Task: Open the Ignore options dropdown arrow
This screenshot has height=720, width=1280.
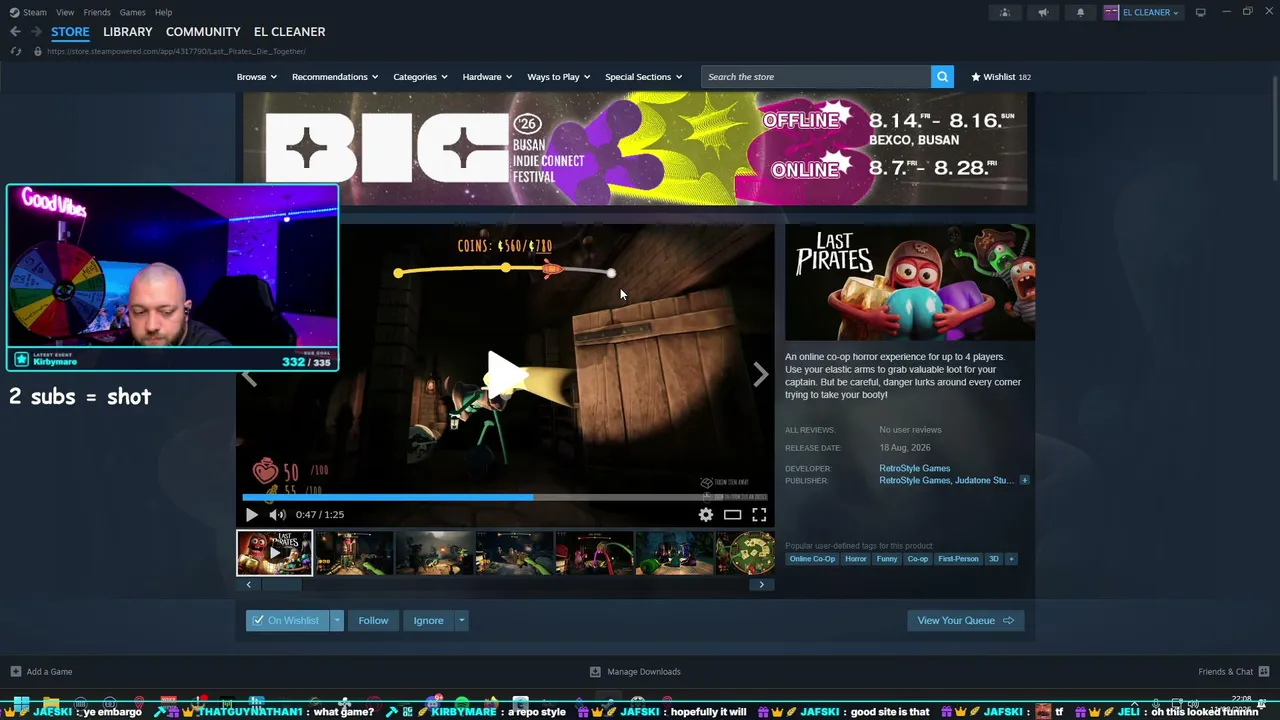Action: click(461, 621)
